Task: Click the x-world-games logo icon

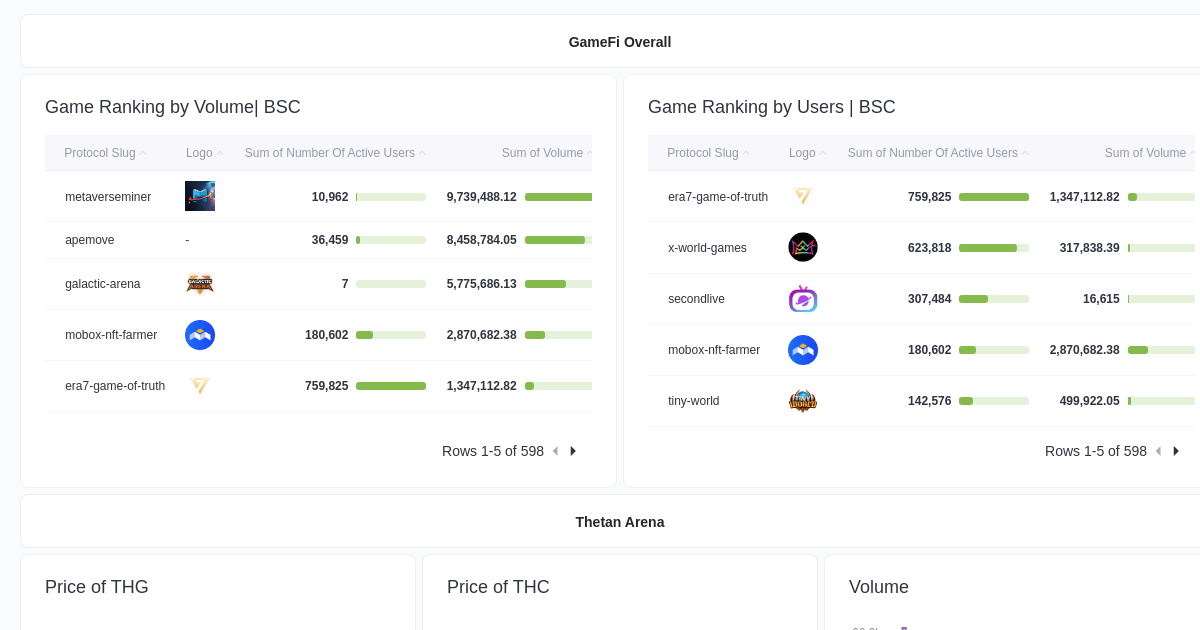Action: 803,247
